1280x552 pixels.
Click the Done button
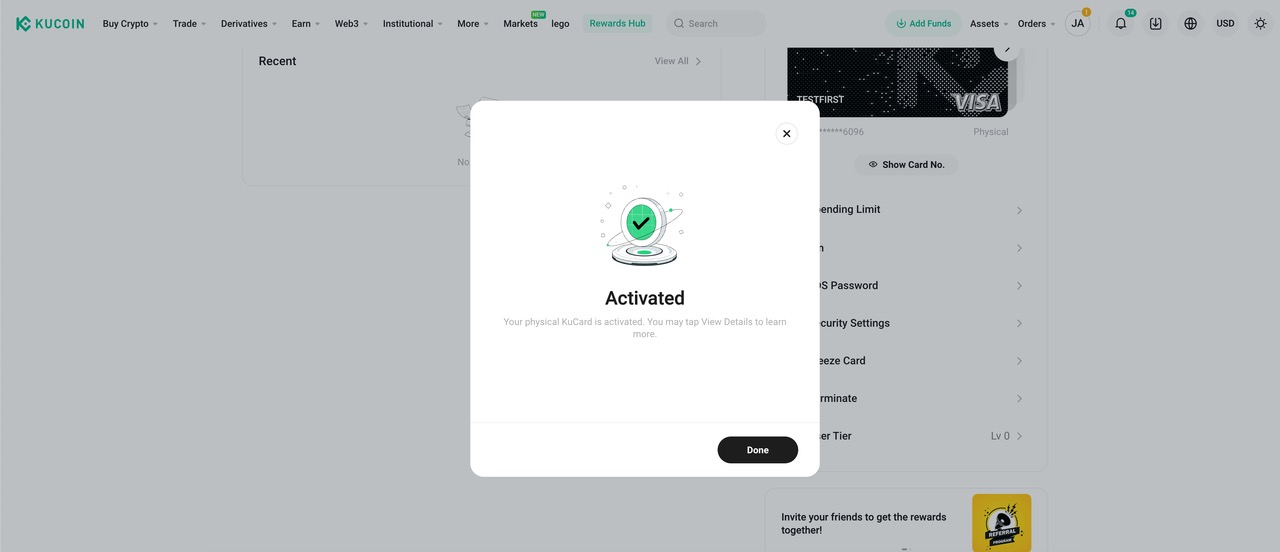tap(757, 450)
